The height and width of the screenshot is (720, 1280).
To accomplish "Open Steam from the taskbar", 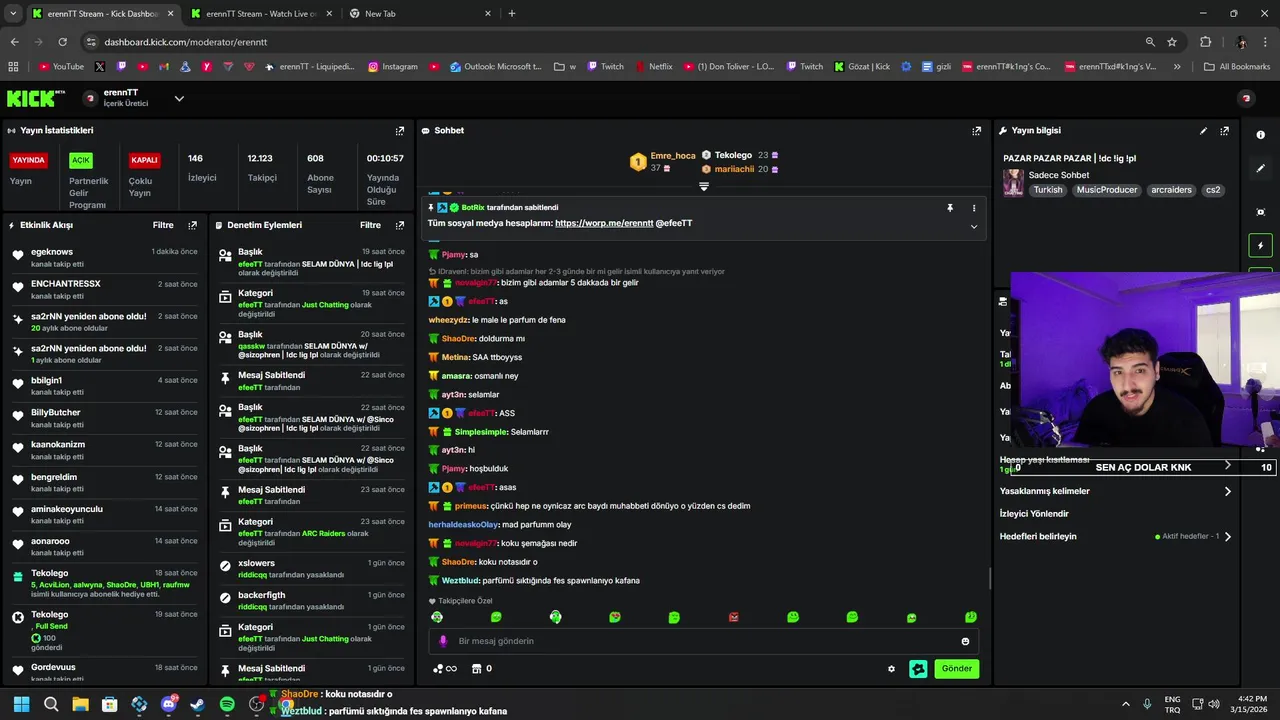I will 198,704.
